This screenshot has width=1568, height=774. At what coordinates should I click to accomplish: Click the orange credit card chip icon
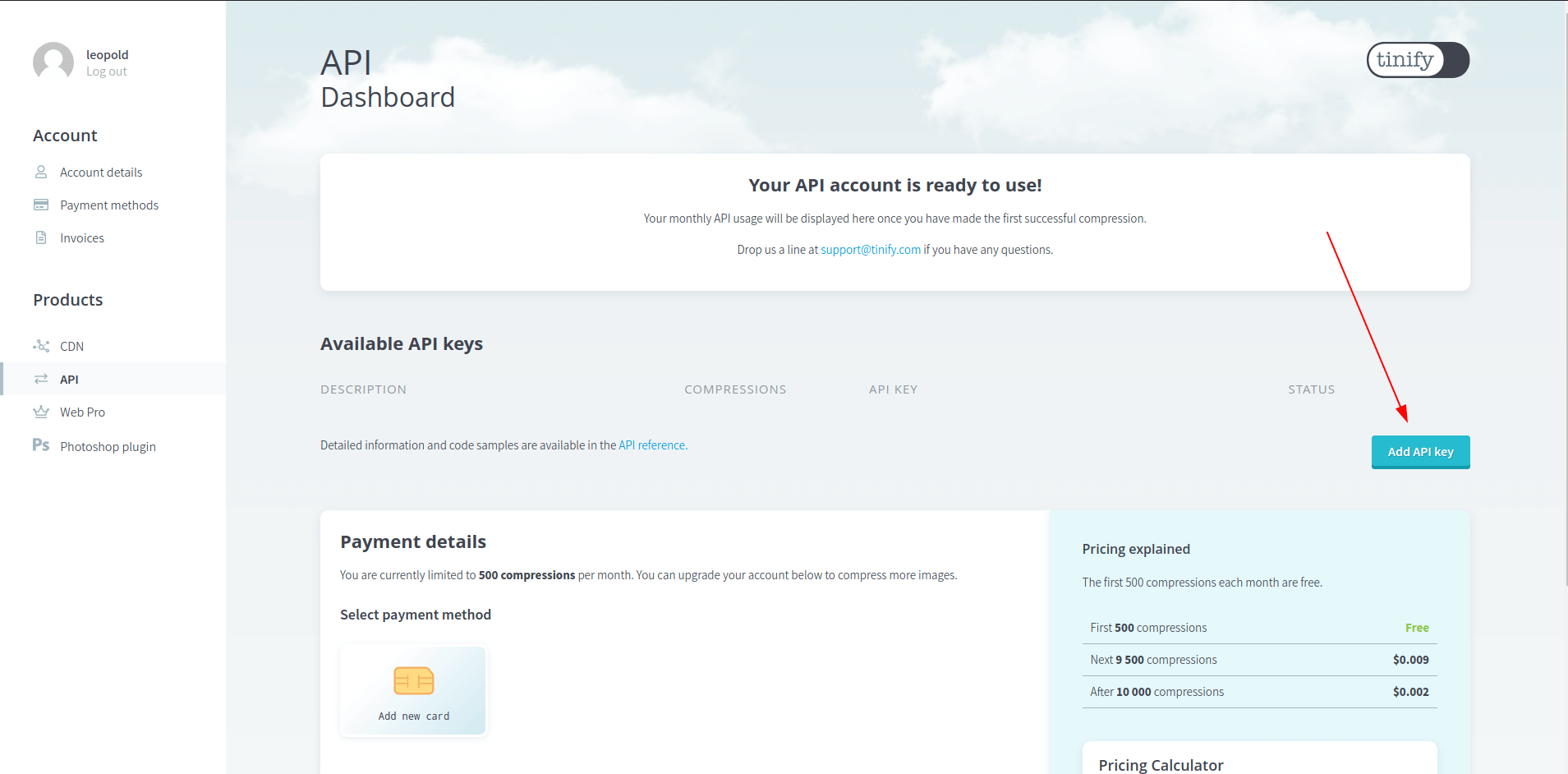pyautogui.click(x=414, y=680)
